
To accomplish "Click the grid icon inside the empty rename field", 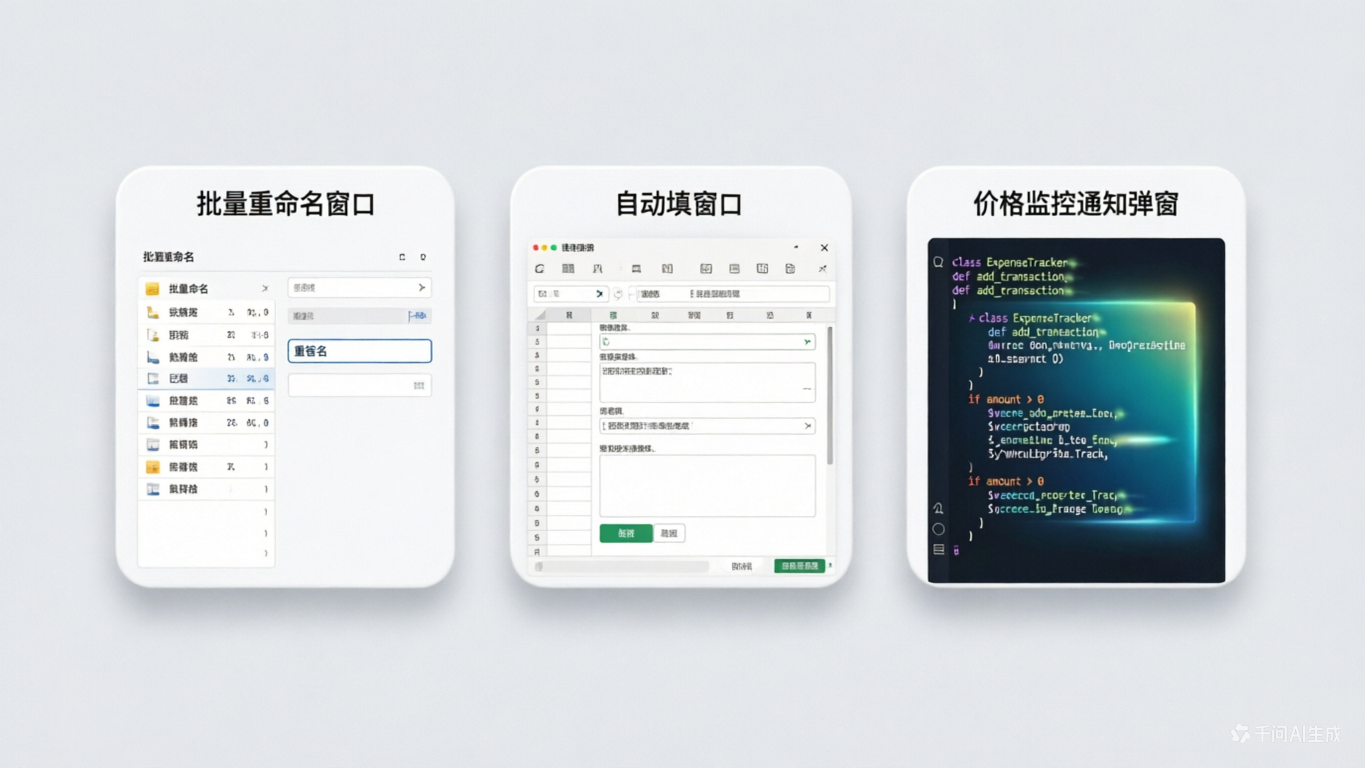I will click(419, 385).
